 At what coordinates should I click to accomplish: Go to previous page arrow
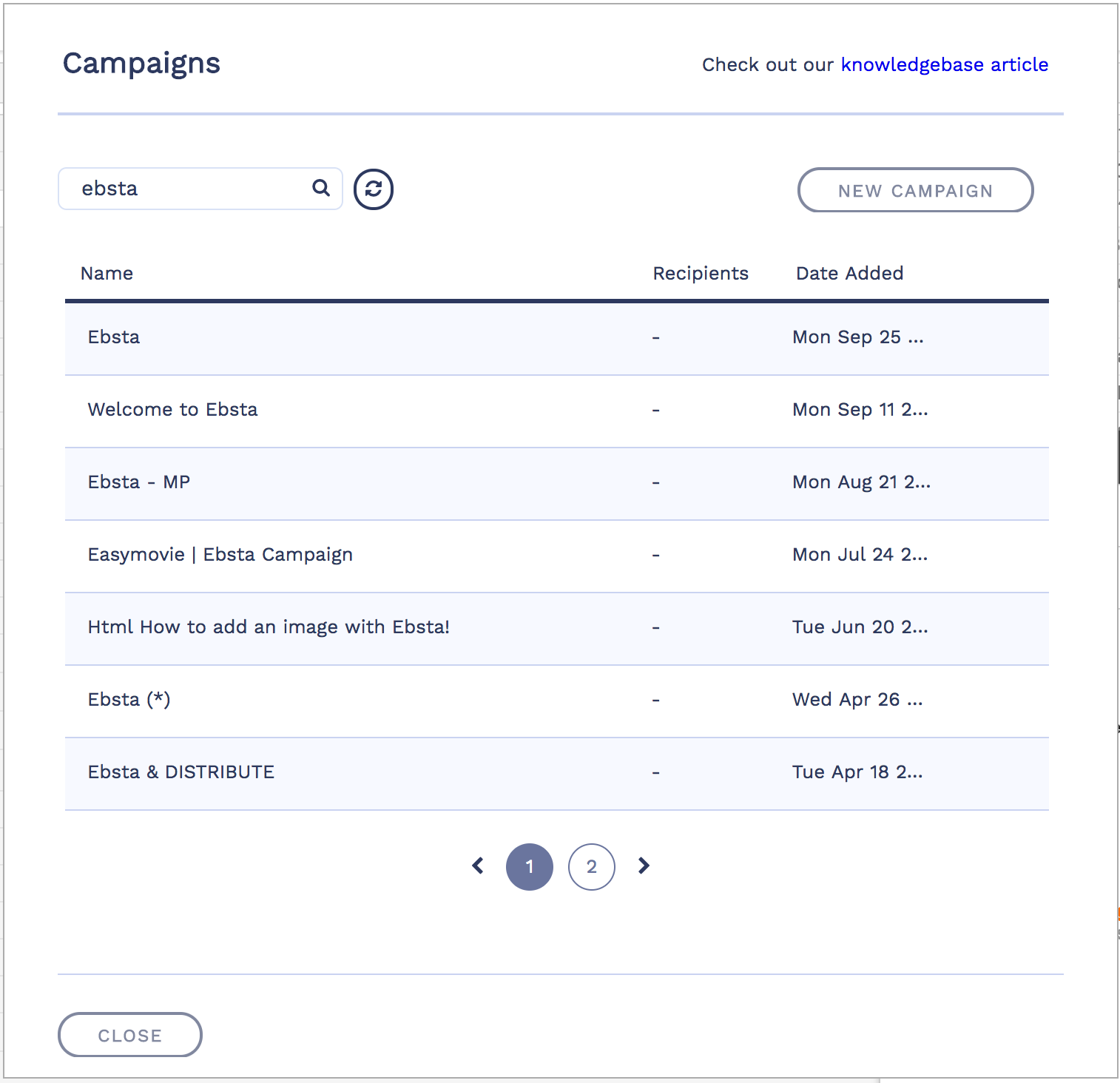[479, 866]
